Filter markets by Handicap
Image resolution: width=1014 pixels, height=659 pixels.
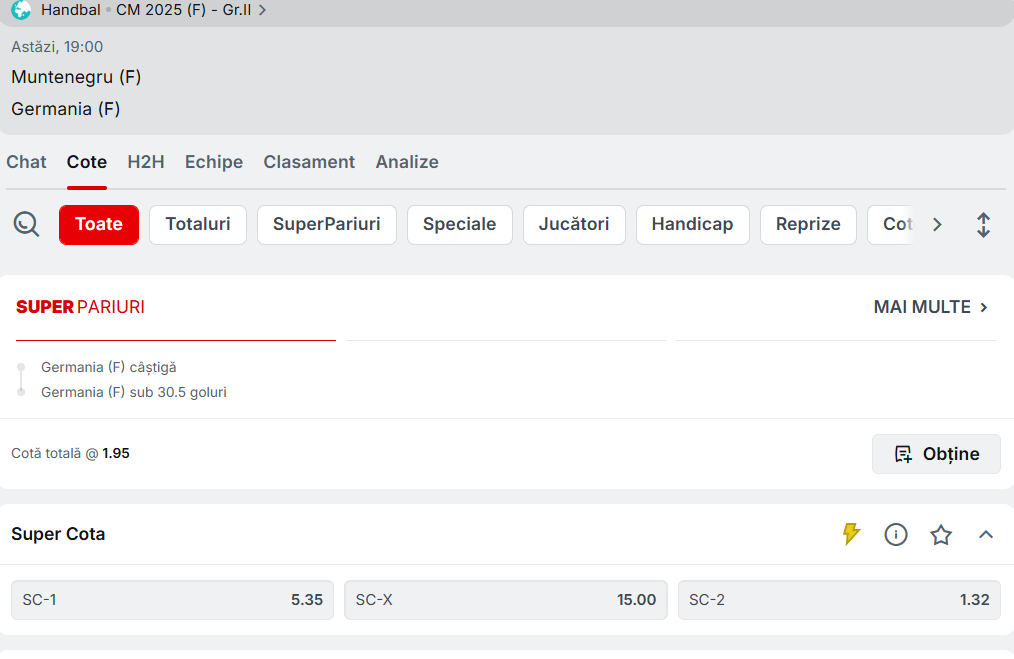pos(692,224)
